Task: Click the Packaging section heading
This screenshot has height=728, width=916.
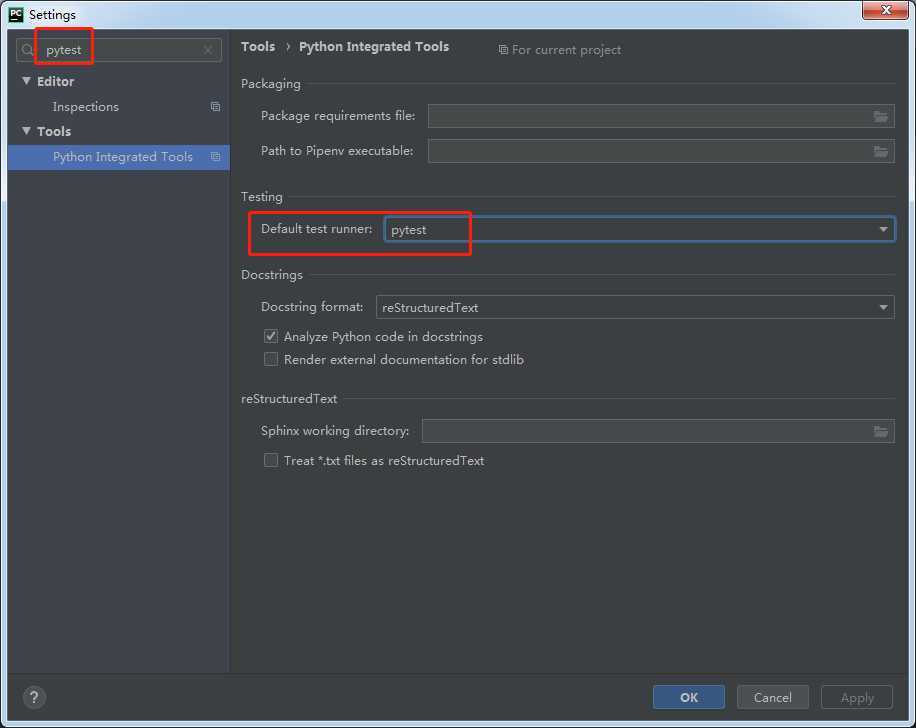Action: pyautogui.click(x=270, y=84)
